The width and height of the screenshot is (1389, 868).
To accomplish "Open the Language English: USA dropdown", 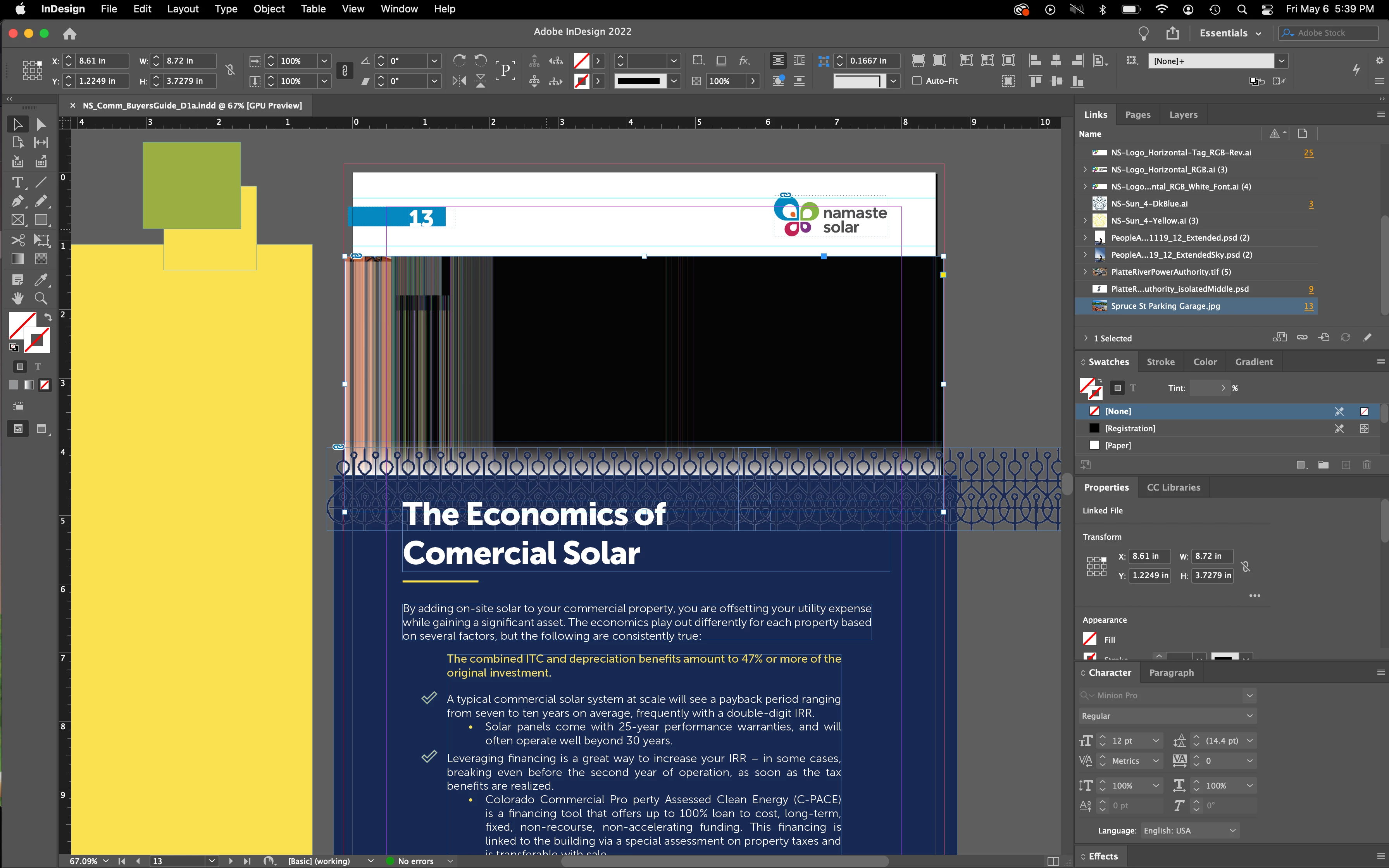I will click(x=1190, y=831).
